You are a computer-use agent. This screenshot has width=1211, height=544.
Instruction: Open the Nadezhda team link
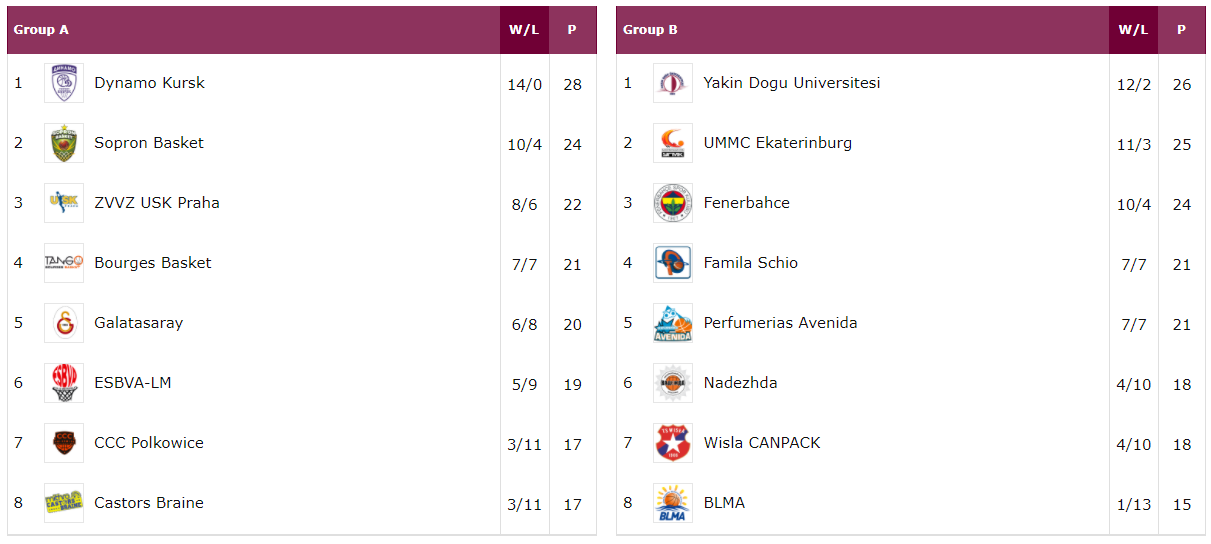pos(740,383)
